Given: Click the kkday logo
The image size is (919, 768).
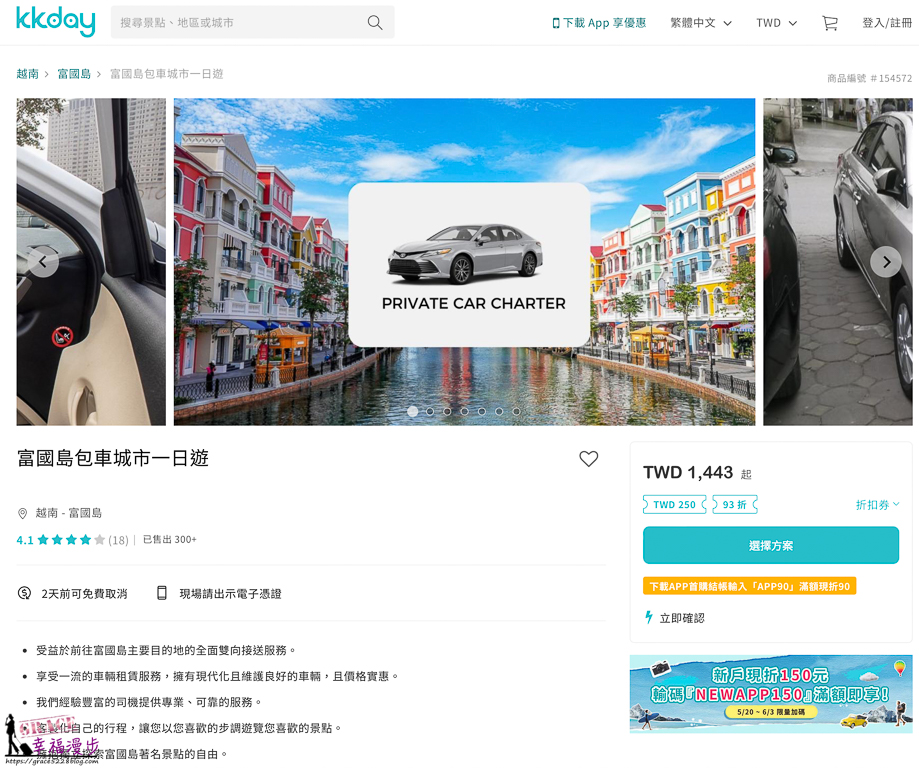Looking at the screenshot, I should click(x=56, y=22).
